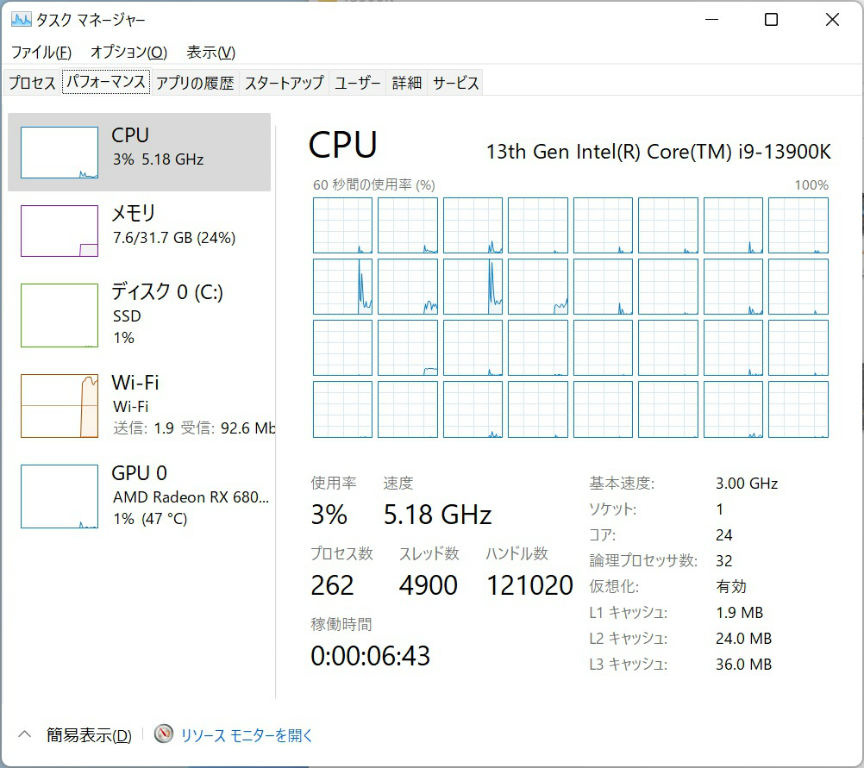Image resolution: width=864 pixels, height=768 pixels.
Task: Select the CPU usage graph thumbnail
Action: pos(60,153)
